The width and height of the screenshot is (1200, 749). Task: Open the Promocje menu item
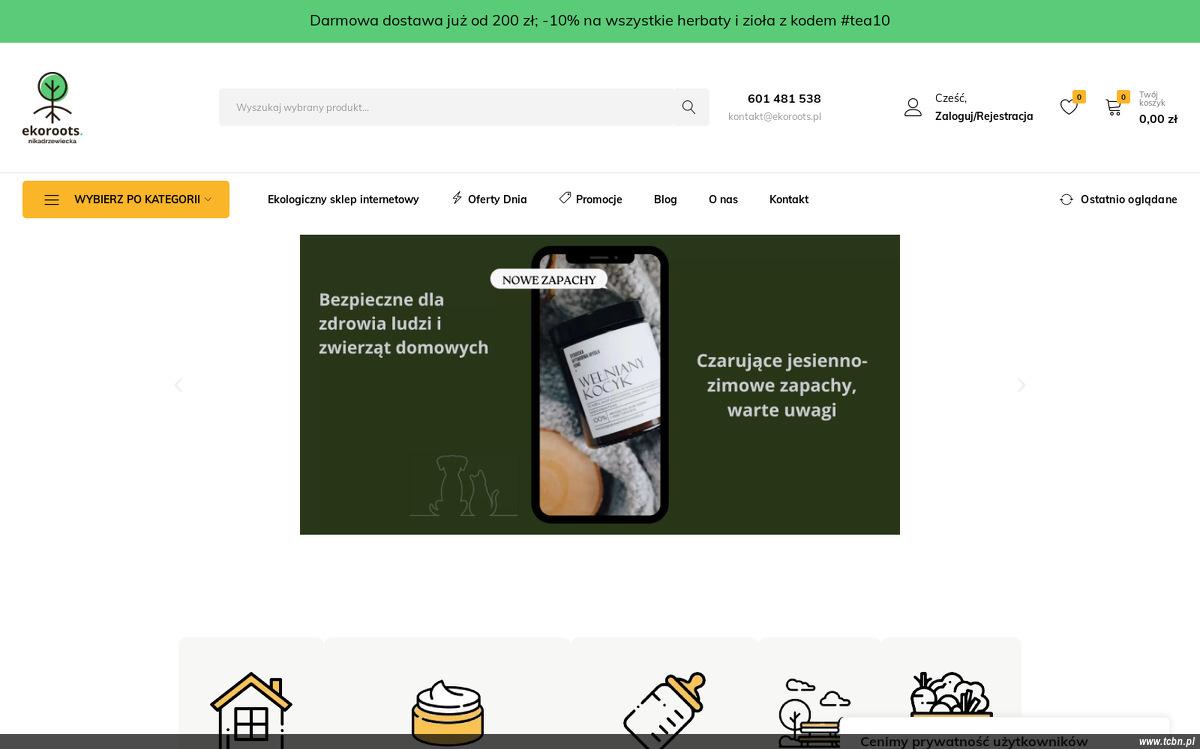599,199
